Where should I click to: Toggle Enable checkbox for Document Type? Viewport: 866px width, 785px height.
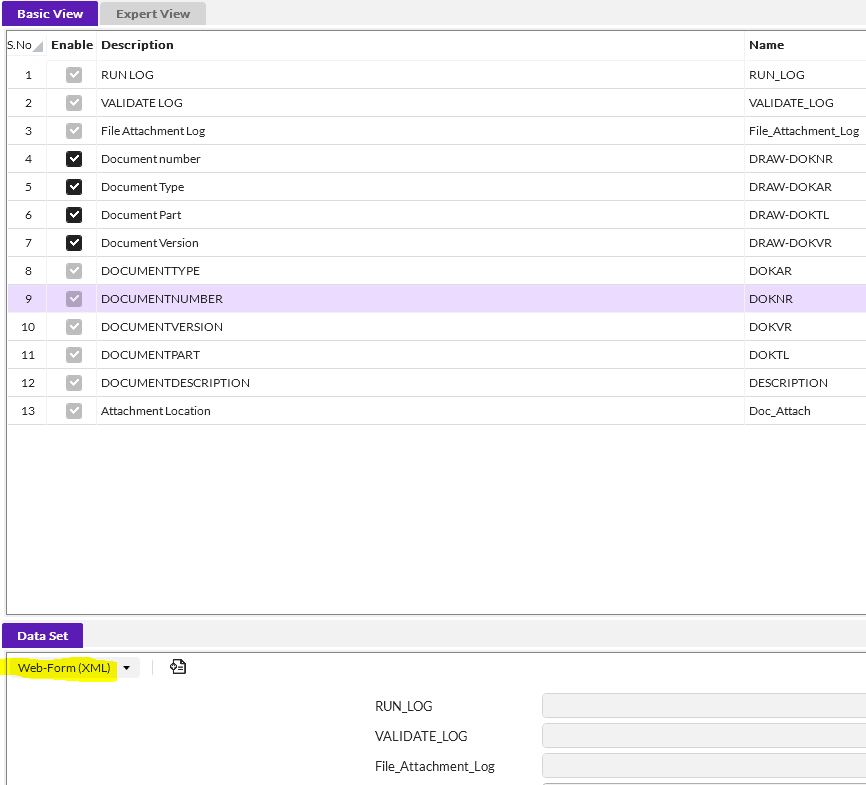[74, 187]
